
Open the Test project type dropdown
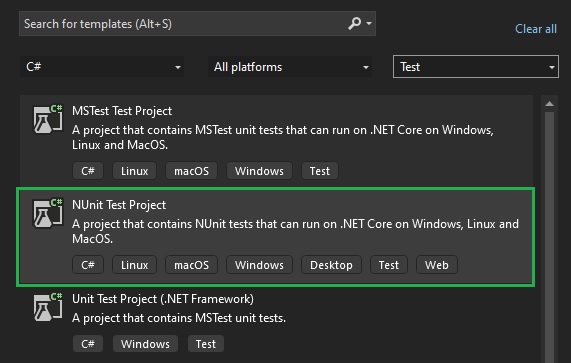point(476,67)
